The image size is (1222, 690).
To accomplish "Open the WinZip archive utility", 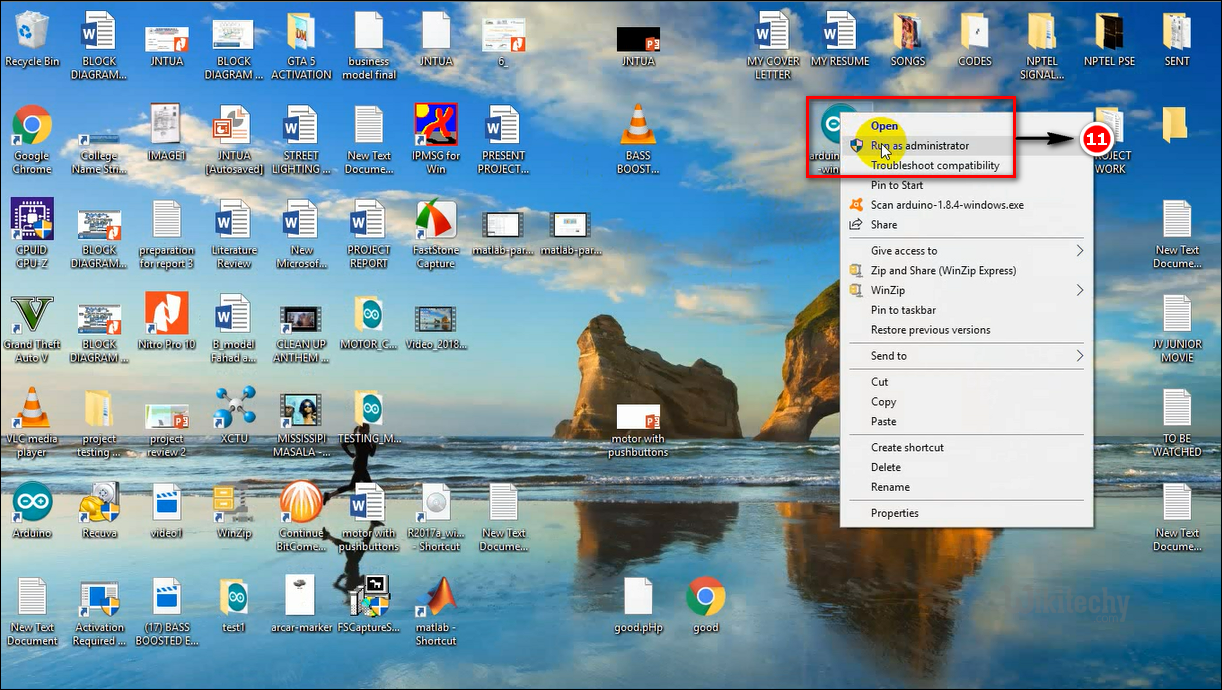I will (x=234, y=504).
